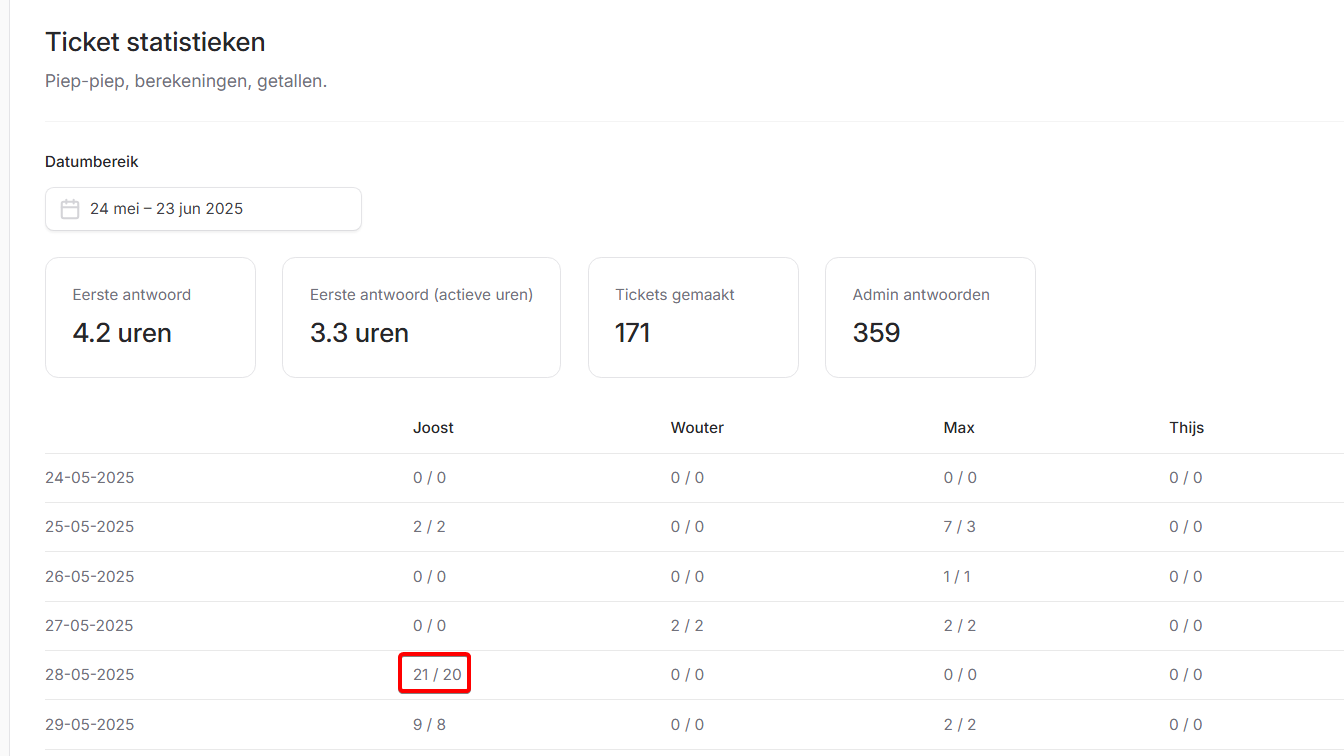Viewport: 1344px width, 756px height.
Task: Click the Datumbereik label
Action: click(92, 162)
